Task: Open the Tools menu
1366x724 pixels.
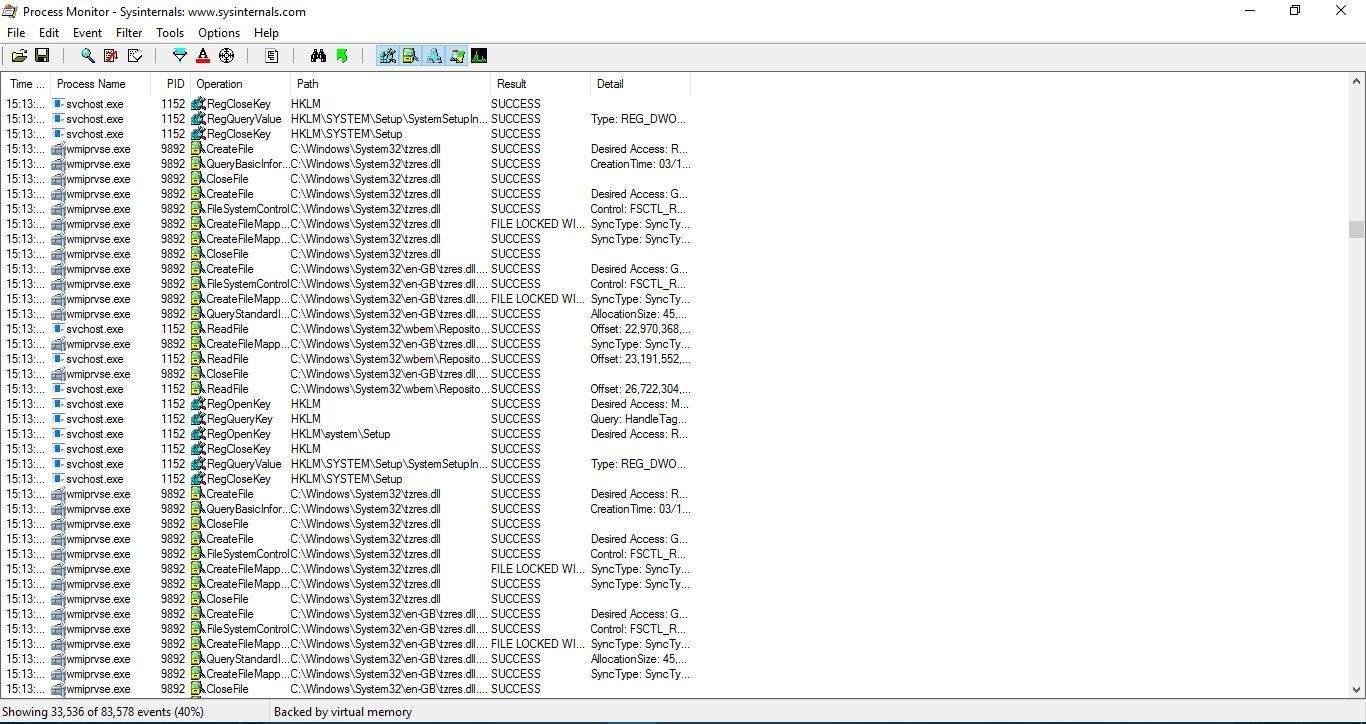Action: pyautogui.click(x=169, y=32)
